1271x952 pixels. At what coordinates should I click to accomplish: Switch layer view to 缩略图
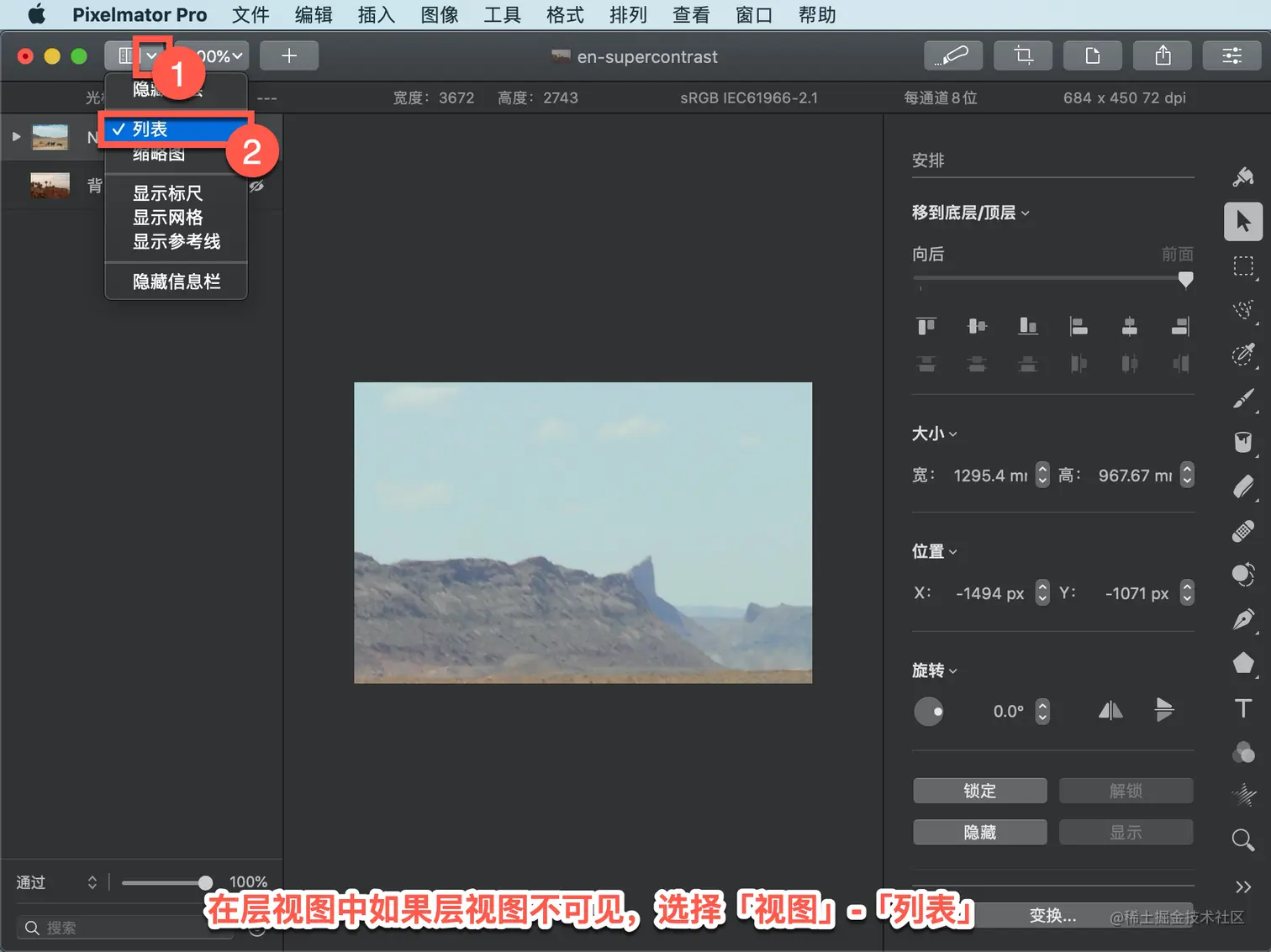[176, 154]
